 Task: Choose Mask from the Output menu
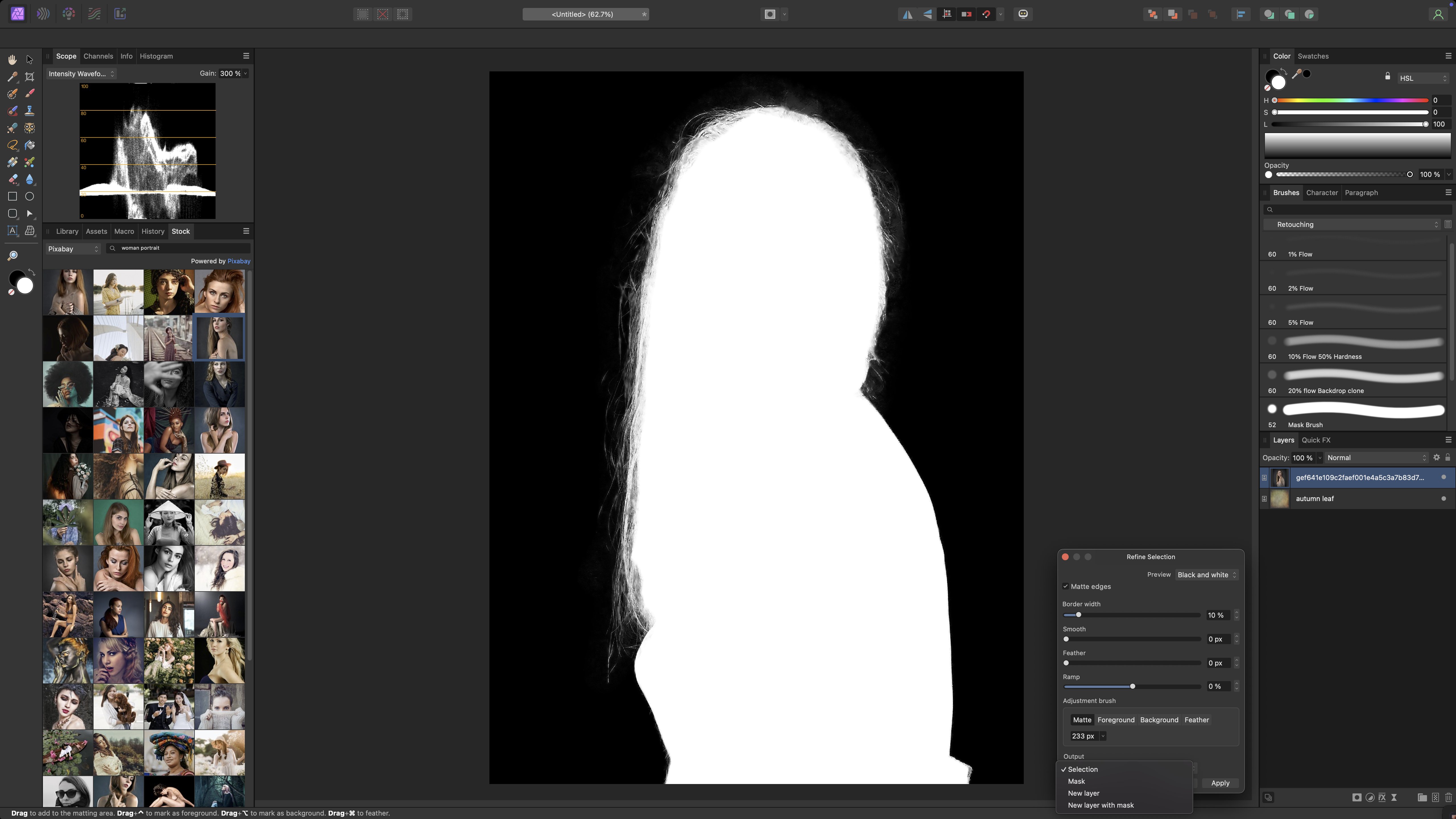click(x=1124, y=781)
